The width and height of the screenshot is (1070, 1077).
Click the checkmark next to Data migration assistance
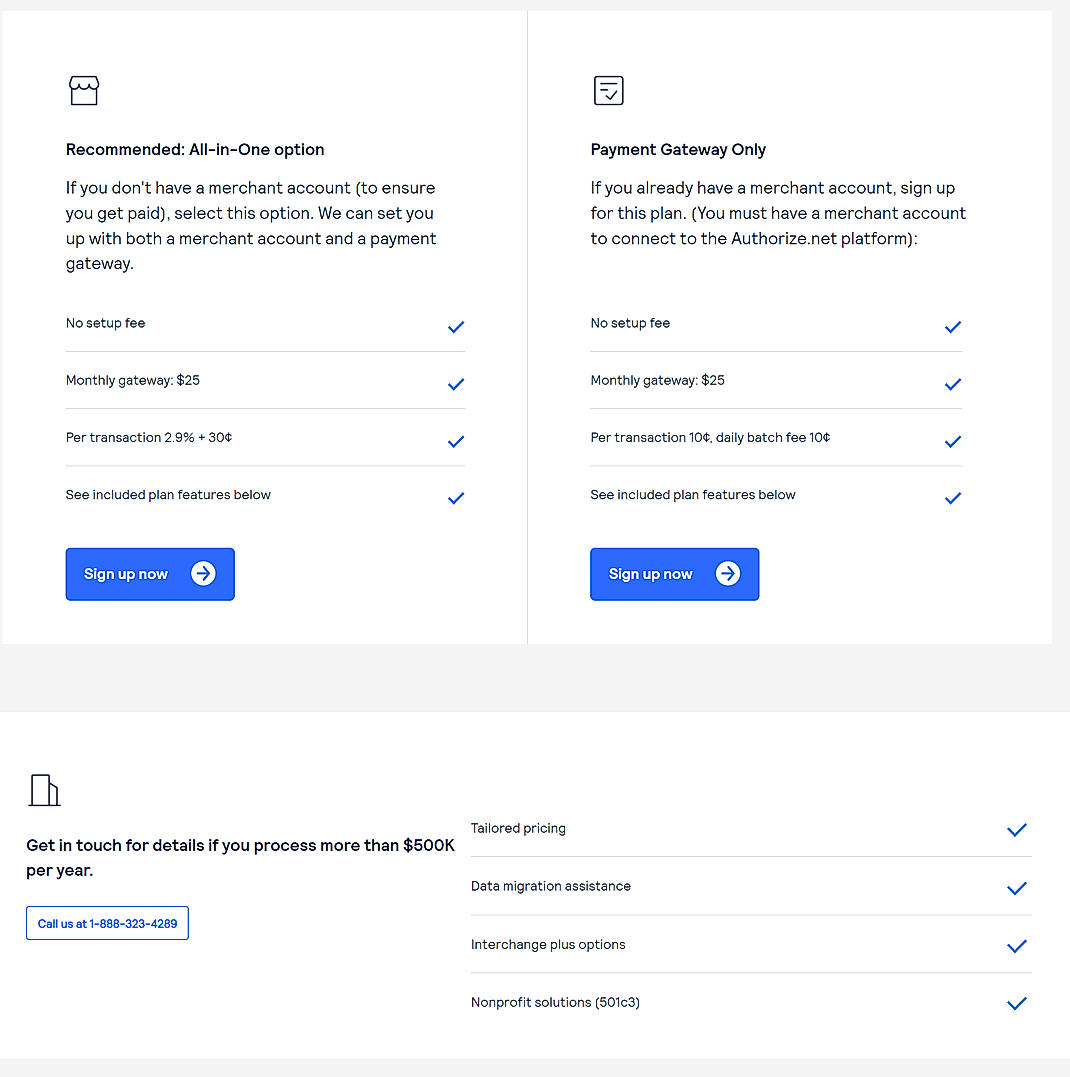1017,888
